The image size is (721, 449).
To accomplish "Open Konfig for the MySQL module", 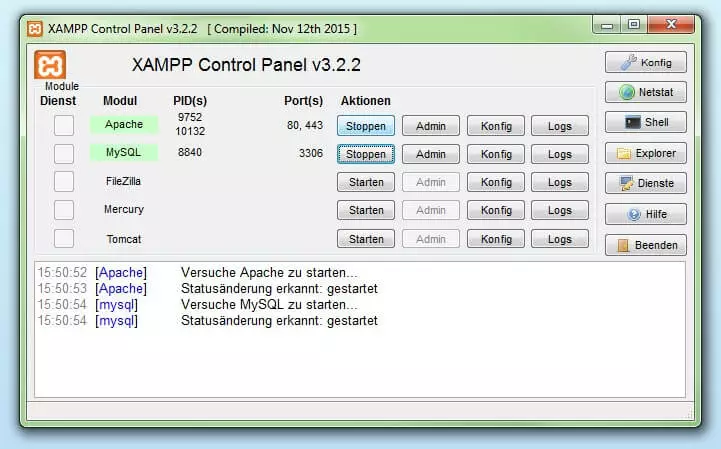I will click(x=496, y=154).
